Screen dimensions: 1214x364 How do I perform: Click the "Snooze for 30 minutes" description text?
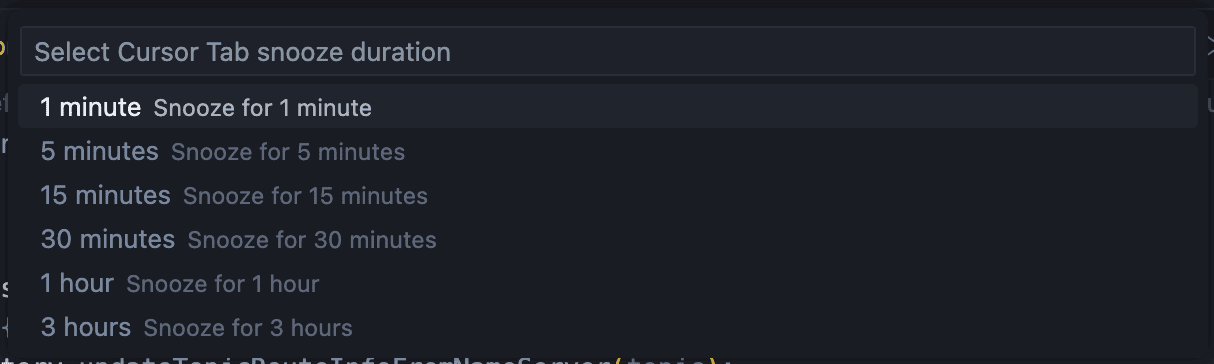point(312,240)
